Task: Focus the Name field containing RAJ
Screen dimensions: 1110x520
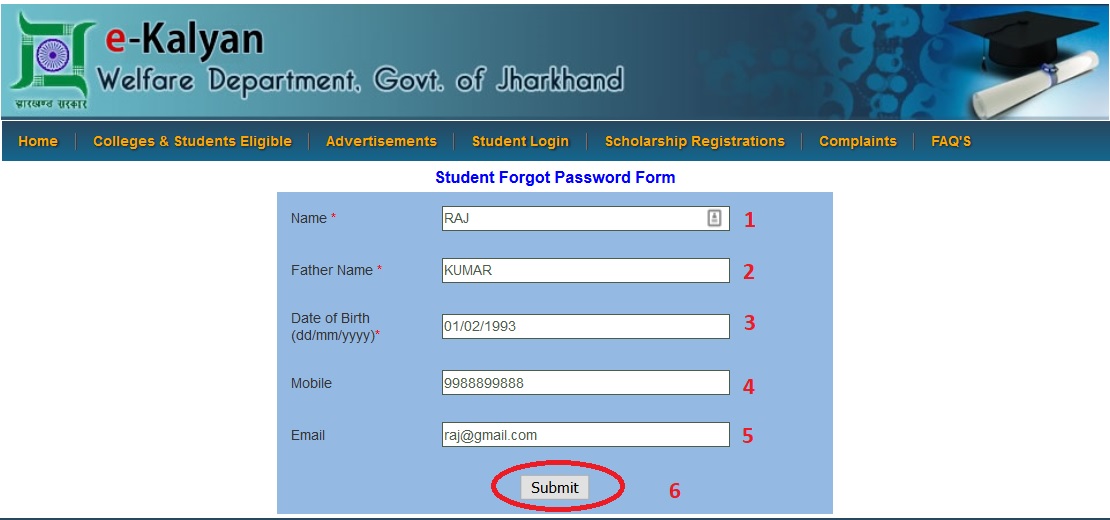Action: pos(585,219)
